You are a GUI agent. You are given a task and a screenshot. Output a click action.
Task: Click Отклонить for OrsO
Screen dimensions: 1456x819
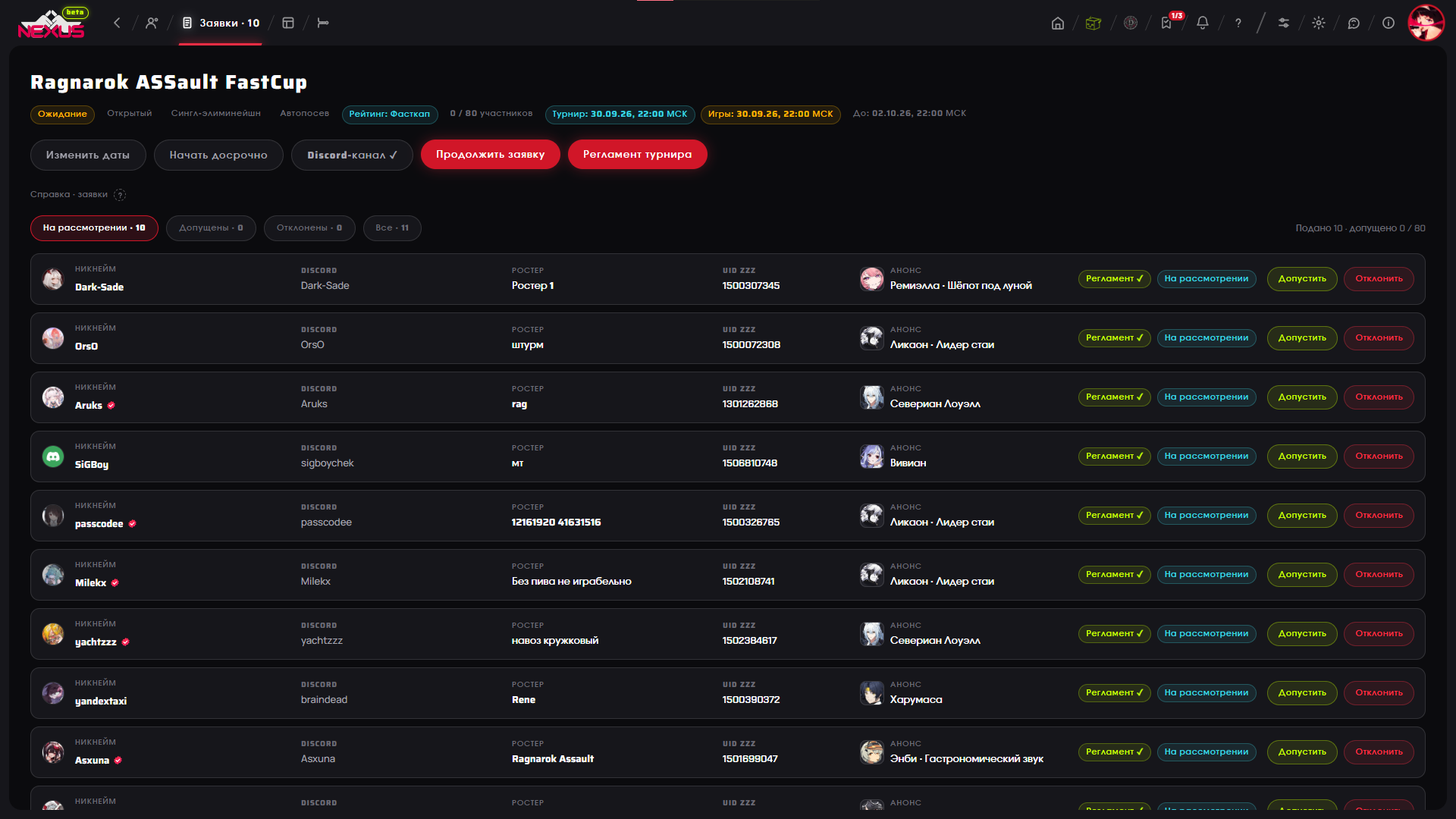point(1379,338)
